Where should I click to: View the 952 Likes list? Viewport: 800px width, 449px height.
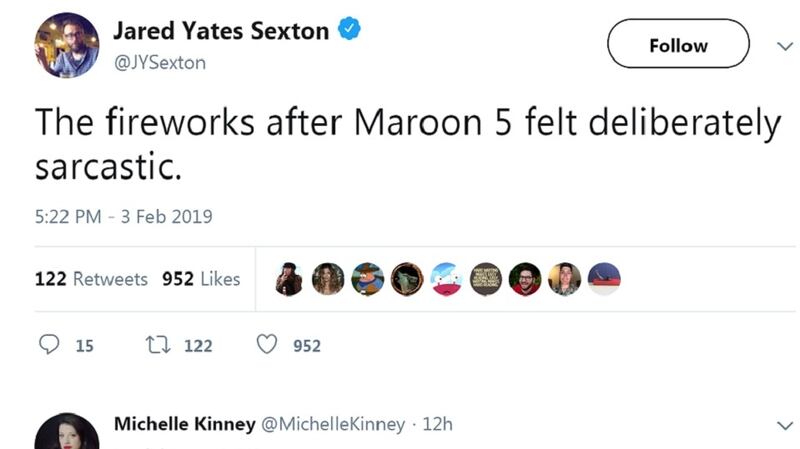coord(201,279)
